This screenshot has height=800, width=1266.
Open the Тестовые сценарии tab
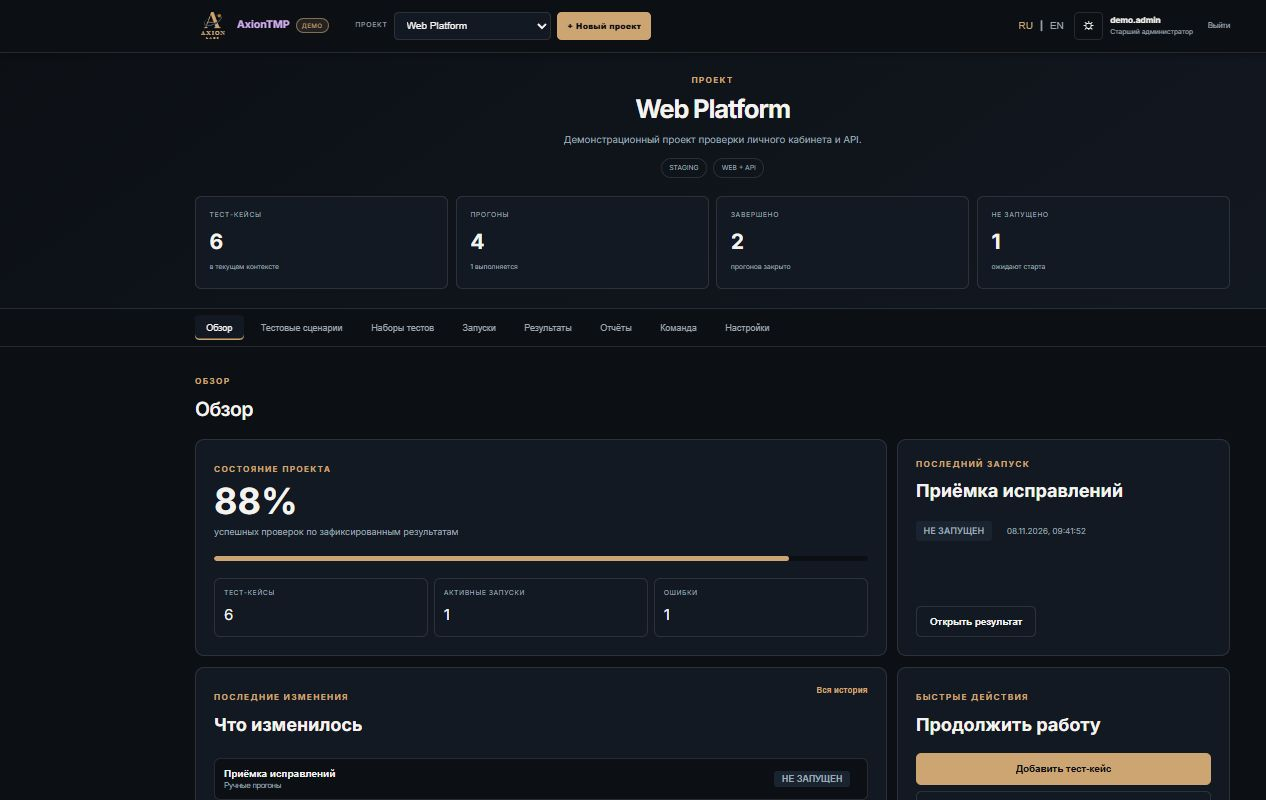301,328
